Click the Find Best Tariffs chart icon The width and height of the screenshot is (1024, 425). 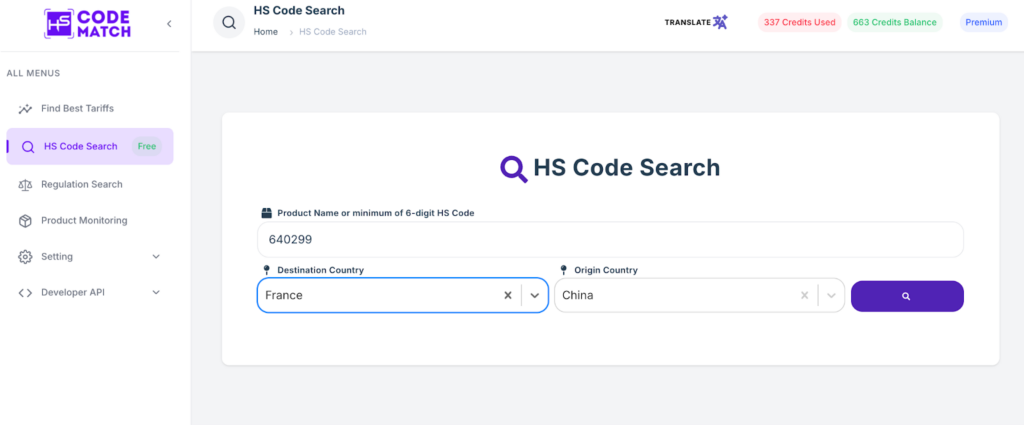[x=25, y=108]
